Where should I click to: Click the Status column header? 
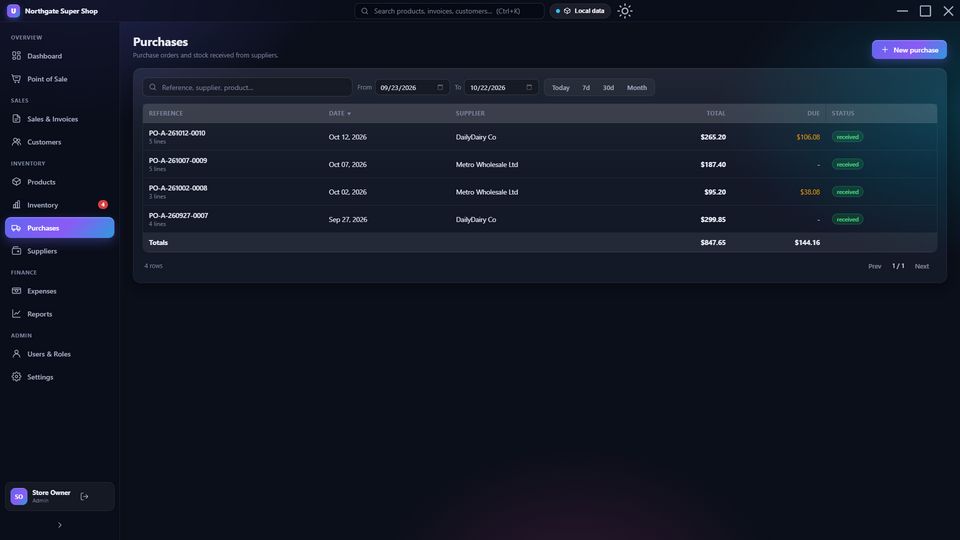tap(843, 113)
